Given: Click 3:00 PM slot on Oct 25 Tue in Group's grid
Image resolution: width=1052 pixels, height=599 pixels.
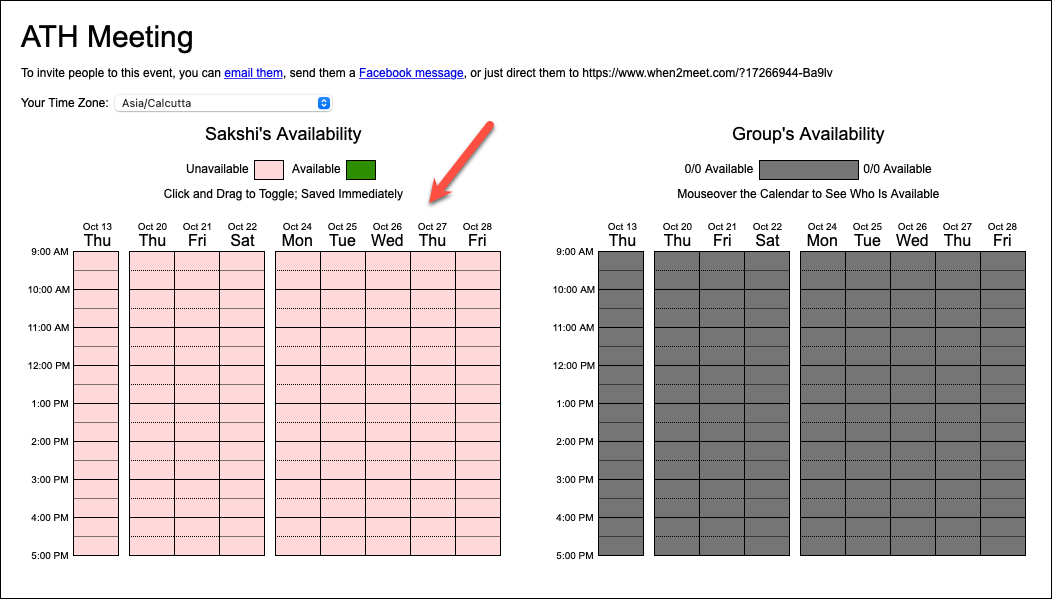Looking at the screenshot, I should (867, 488).
